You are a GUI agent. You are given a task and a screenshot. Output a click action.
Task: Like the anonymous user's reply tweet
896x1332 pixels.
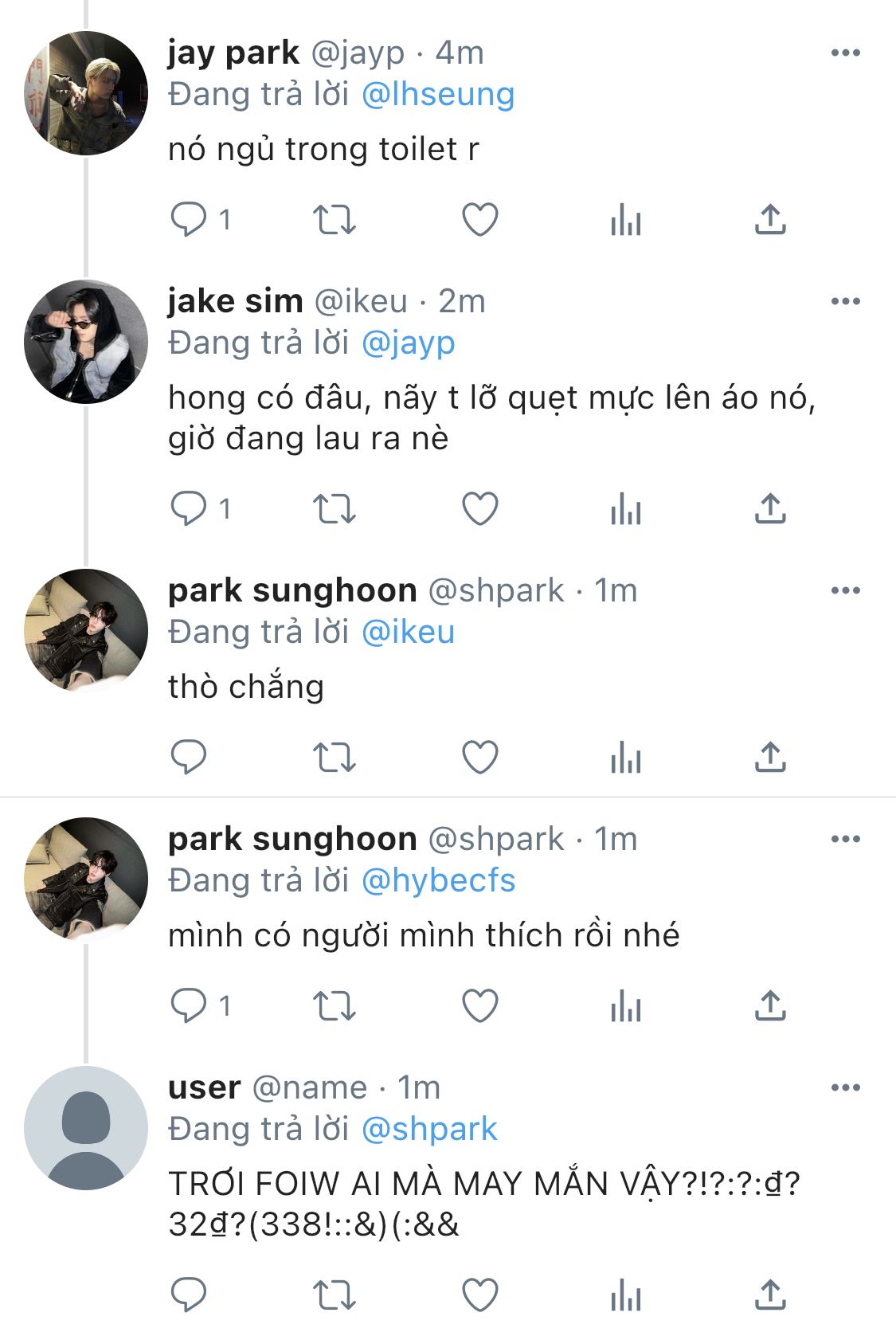coord(480,1295)
